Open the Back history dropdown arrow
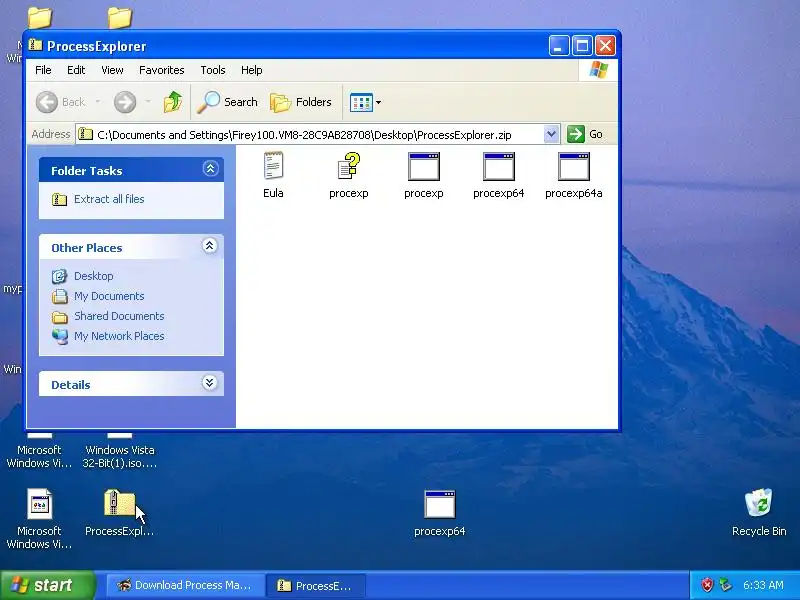 coord(97,102)
